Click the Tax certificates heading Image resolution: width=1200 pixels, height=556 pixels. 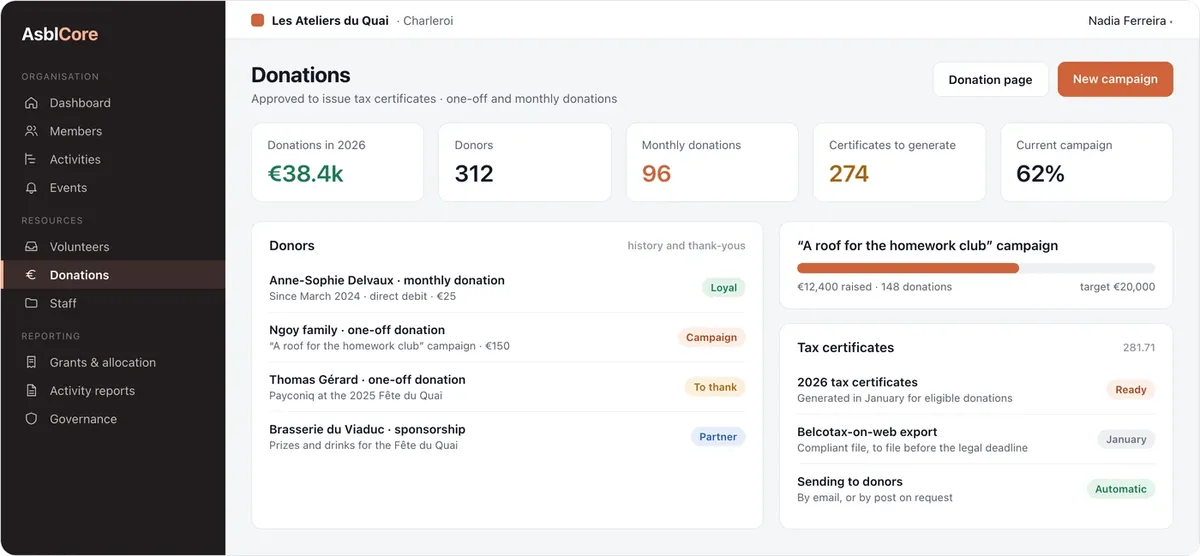845,348
